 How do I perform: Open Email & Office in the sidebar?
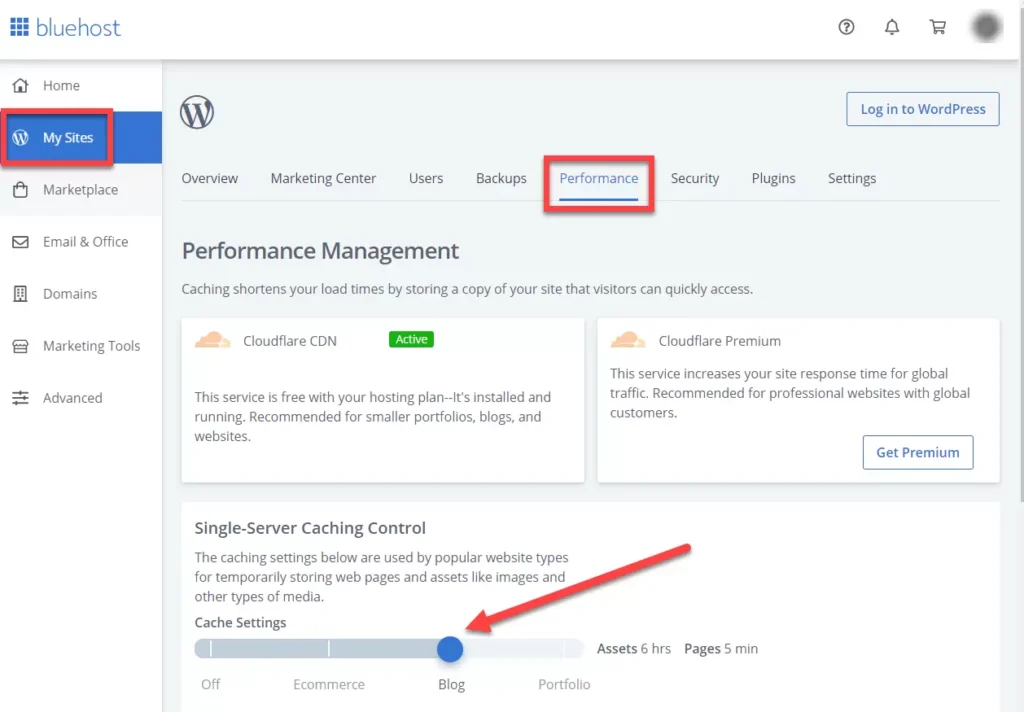tap(81, 242)
